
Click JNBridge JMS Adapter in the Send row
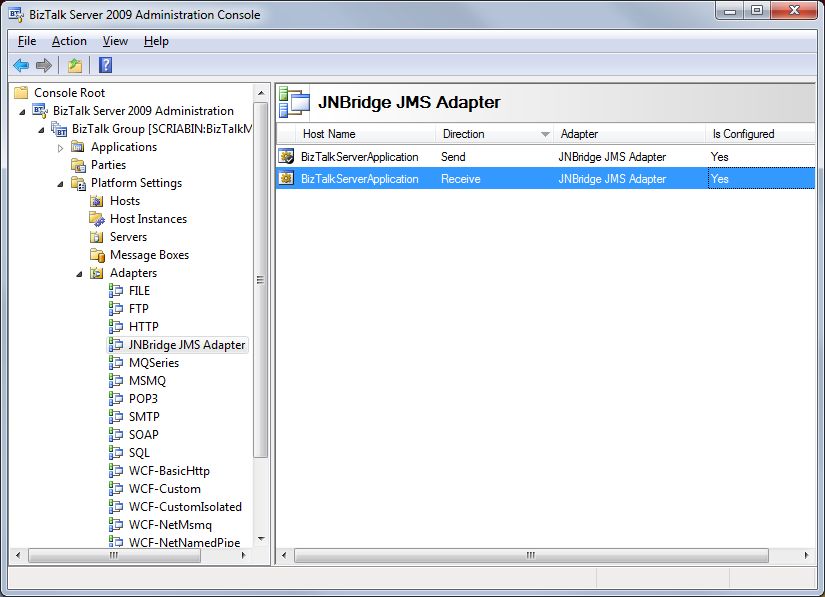[x=612, y=157]
